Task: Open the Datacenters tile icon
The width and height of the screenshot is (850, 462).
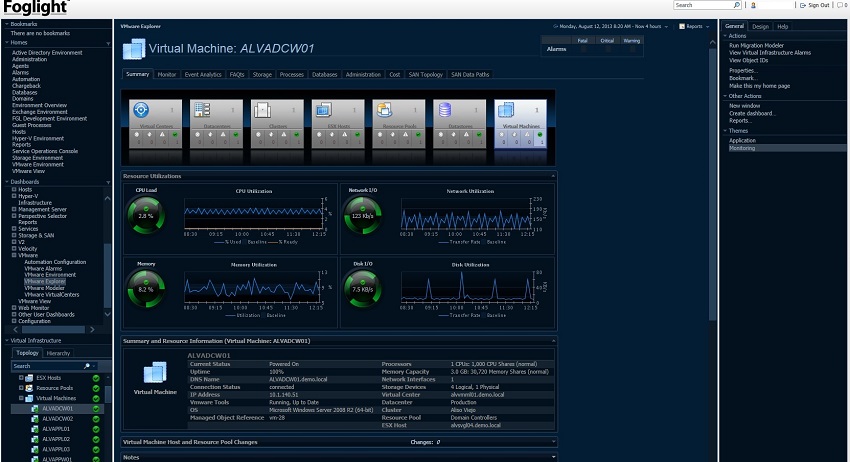Action: (x=202, y=110)
